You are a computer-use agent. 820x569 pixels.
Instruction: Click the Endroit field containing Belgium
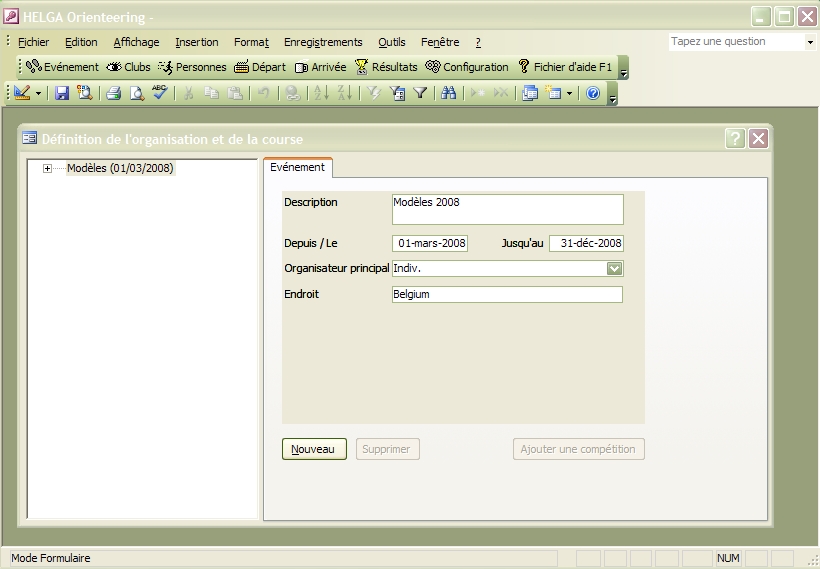tap(507, 294)
